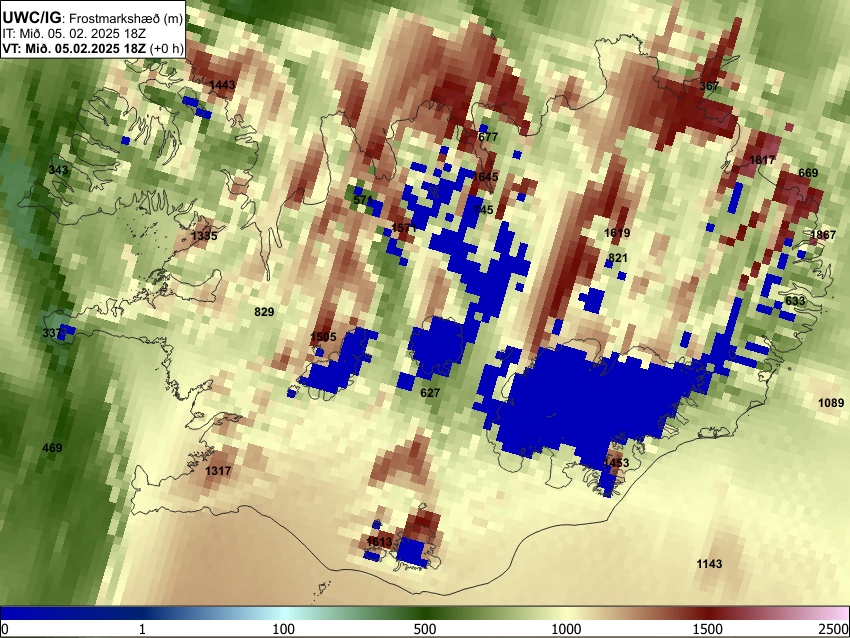
Task: Click the map value 343
Action: coord(59,170)
